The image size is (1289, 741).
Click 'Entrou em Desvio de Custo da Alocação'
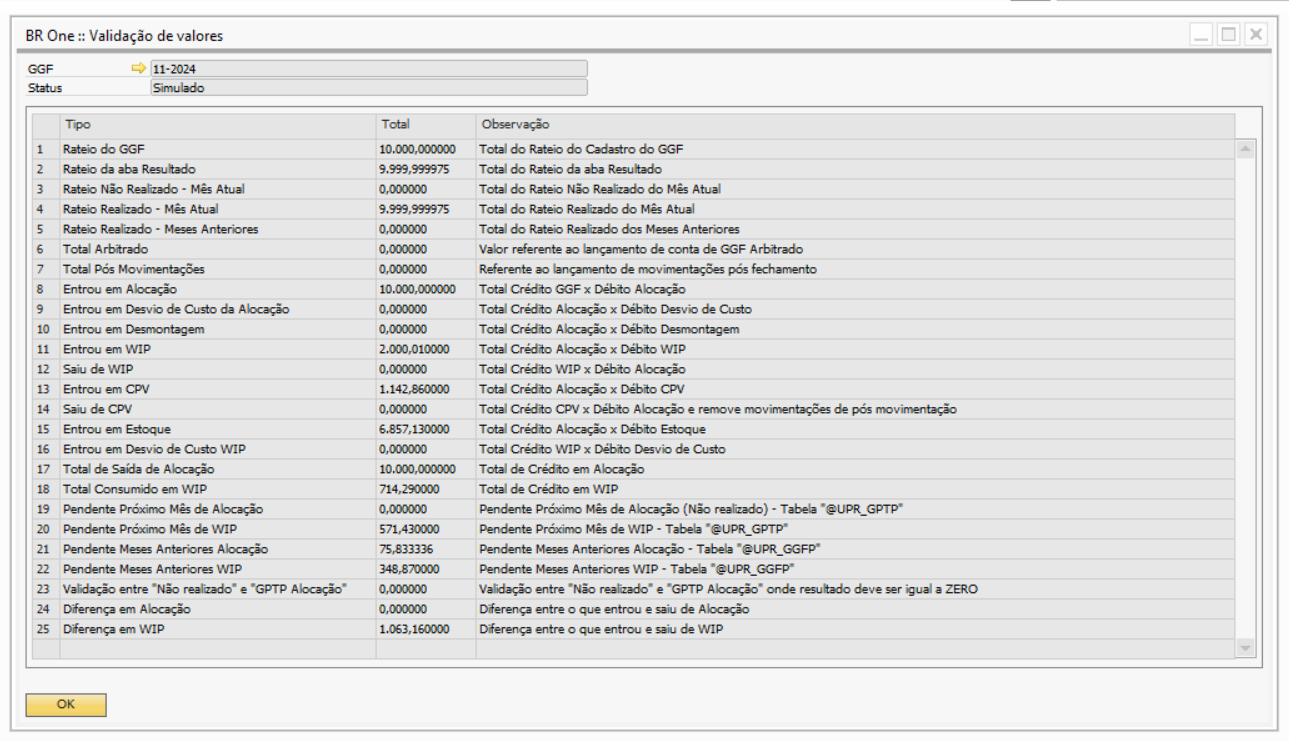pos(218,309)
